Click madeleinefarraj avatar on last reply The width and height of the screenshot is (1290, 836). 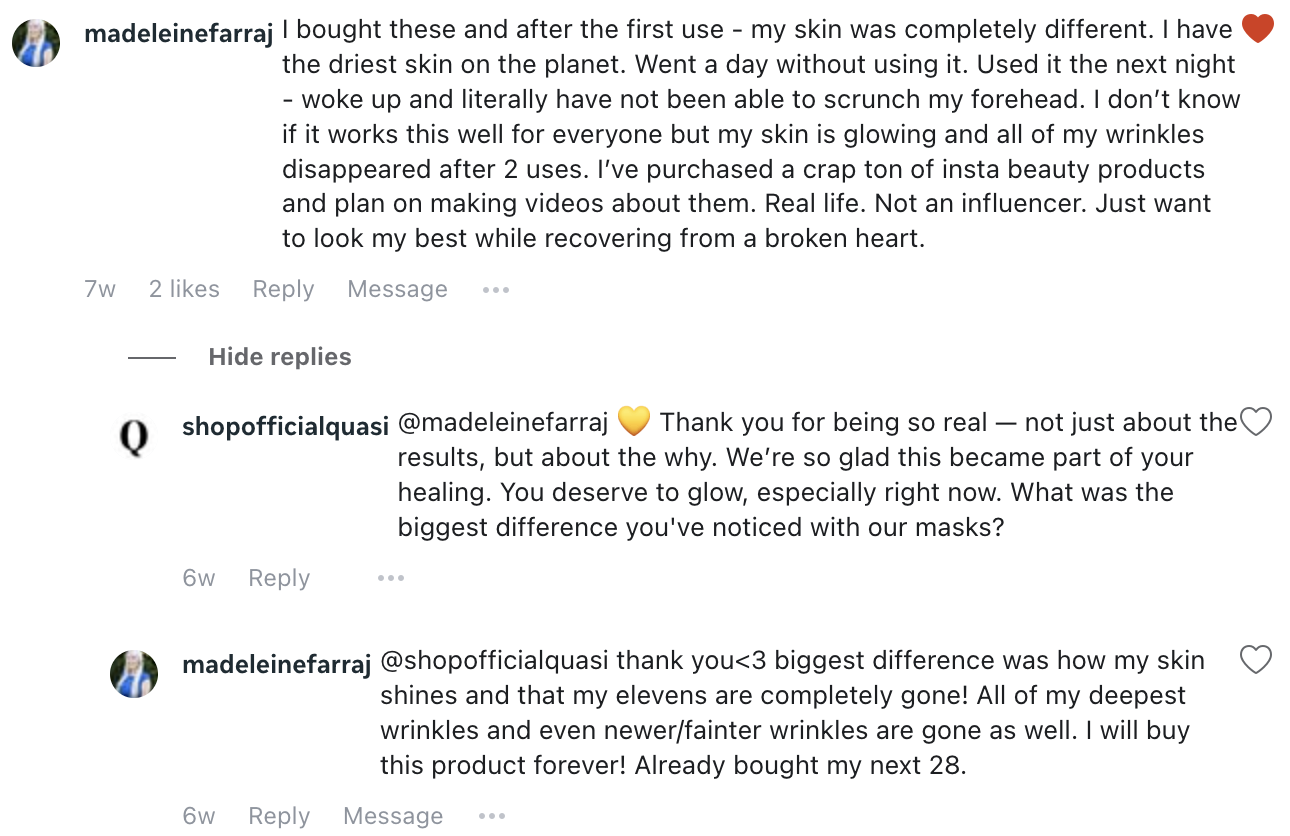[134, 674]
